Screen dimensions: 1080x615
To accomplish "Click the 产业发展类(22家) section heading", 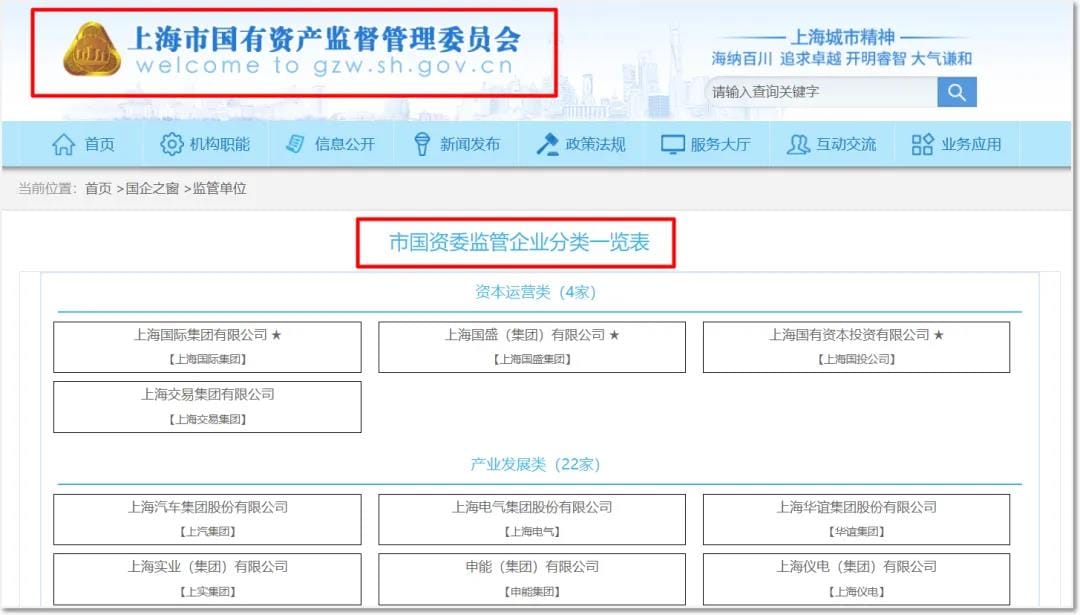I will click(x=535, y=464).
